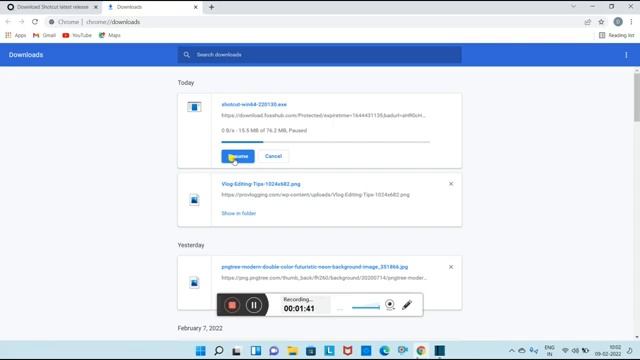Viewport: 640px width, 360px height.
Task: Open the Reading list panel
Action: pos(616,36)
